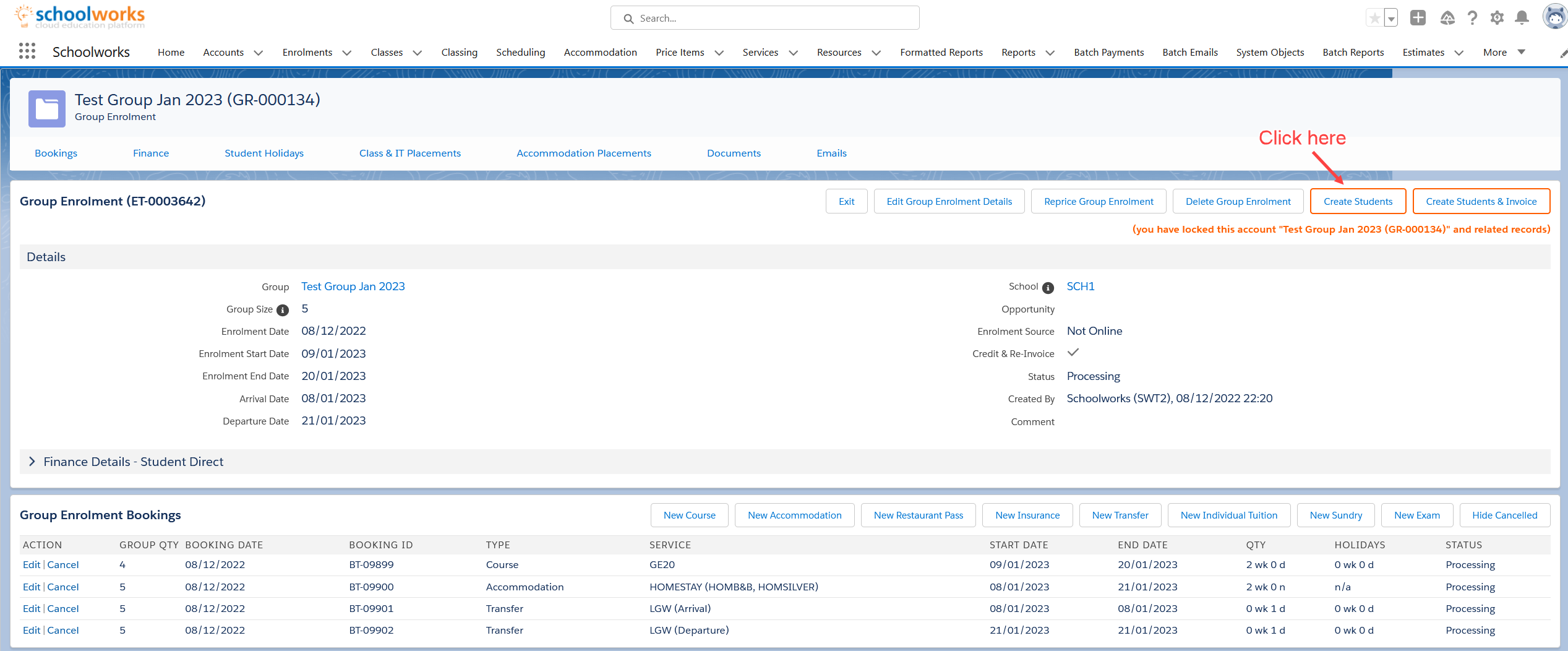Click the user profile avatar

[1555, 17]
